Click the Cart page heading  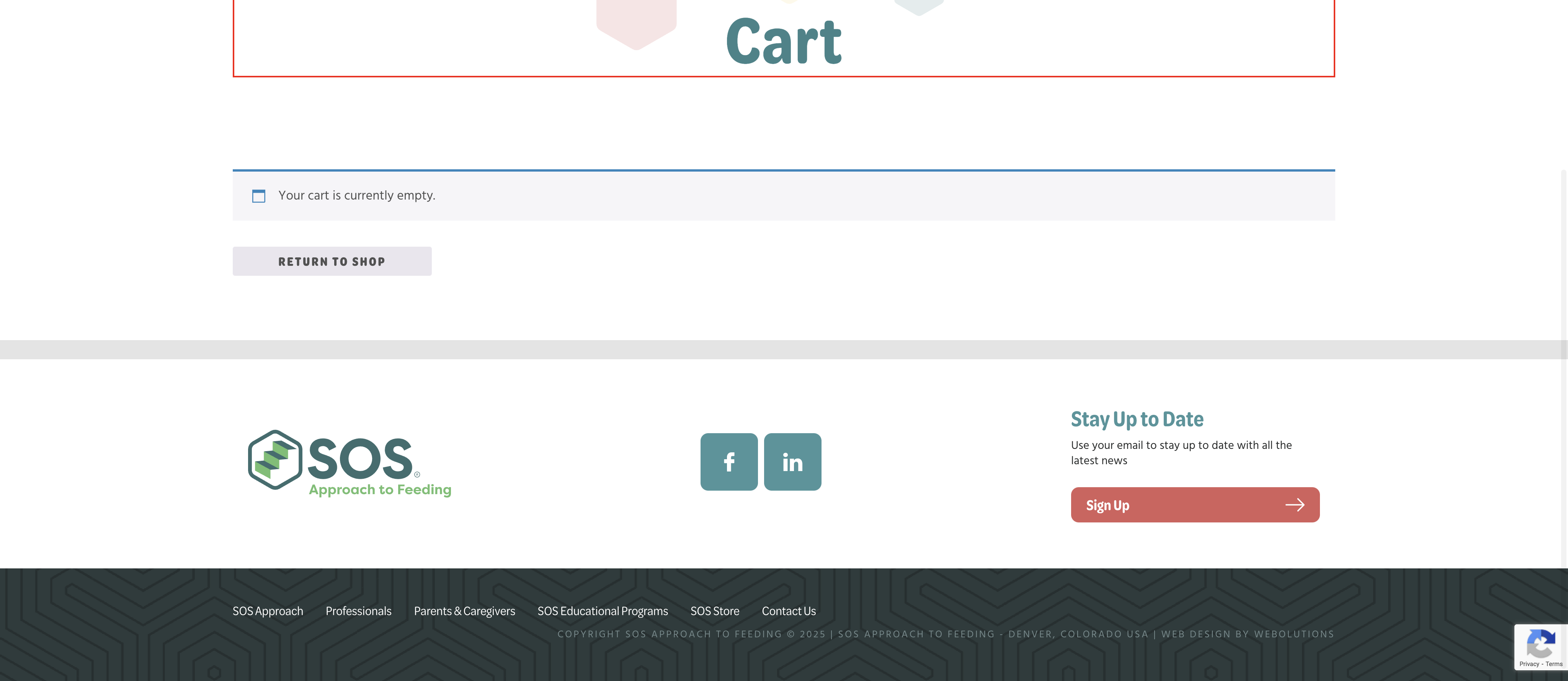(x=783, y=41)
